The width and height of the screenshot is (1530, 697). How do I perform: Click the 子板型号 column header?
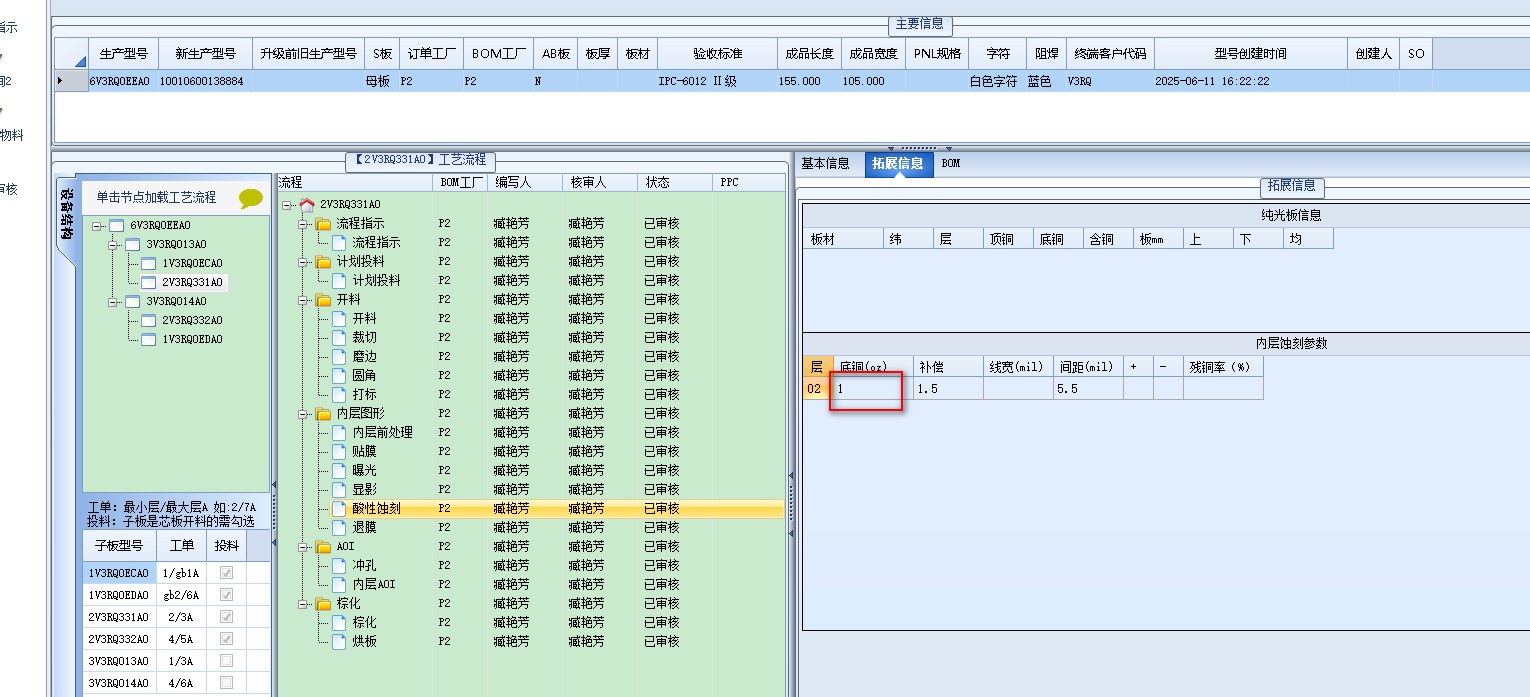coord(119,546)
